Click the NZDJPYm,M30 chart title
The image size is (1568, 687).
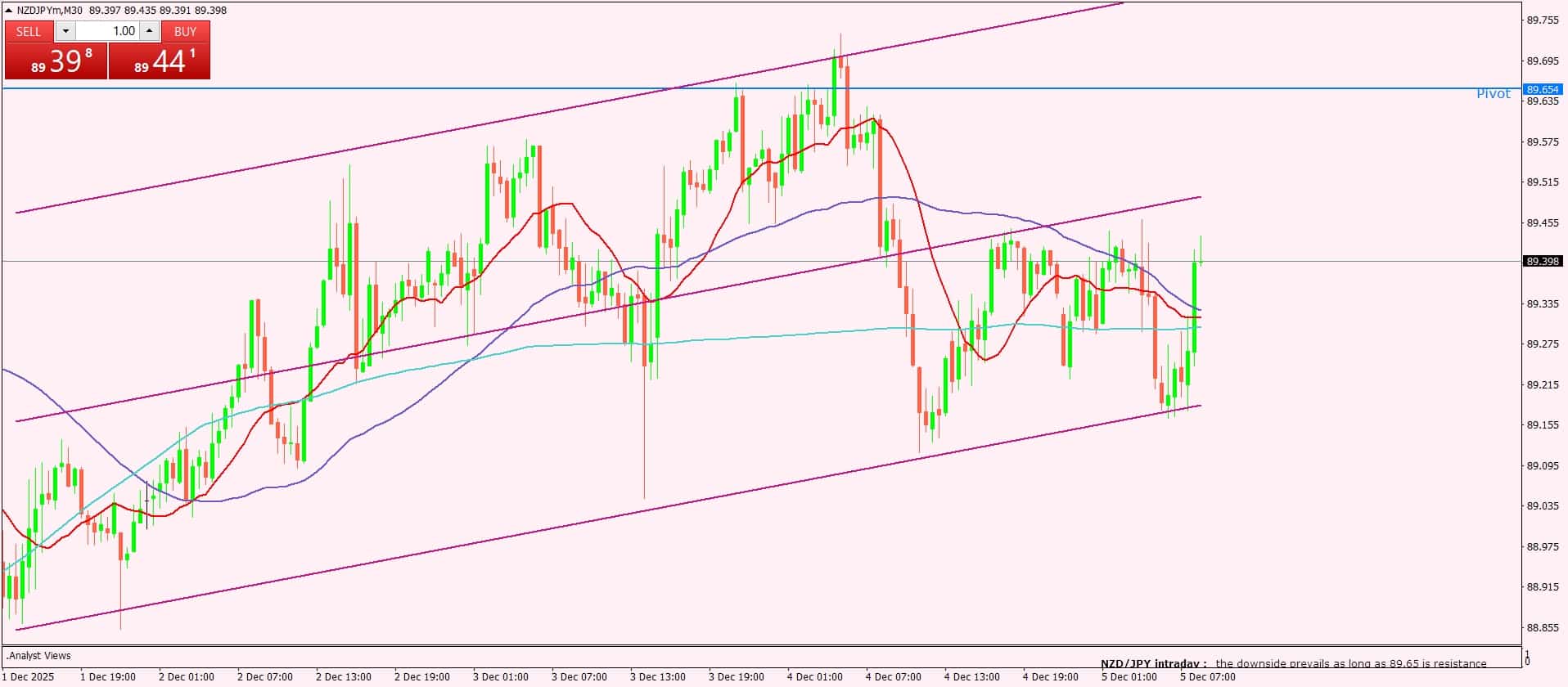49,11
